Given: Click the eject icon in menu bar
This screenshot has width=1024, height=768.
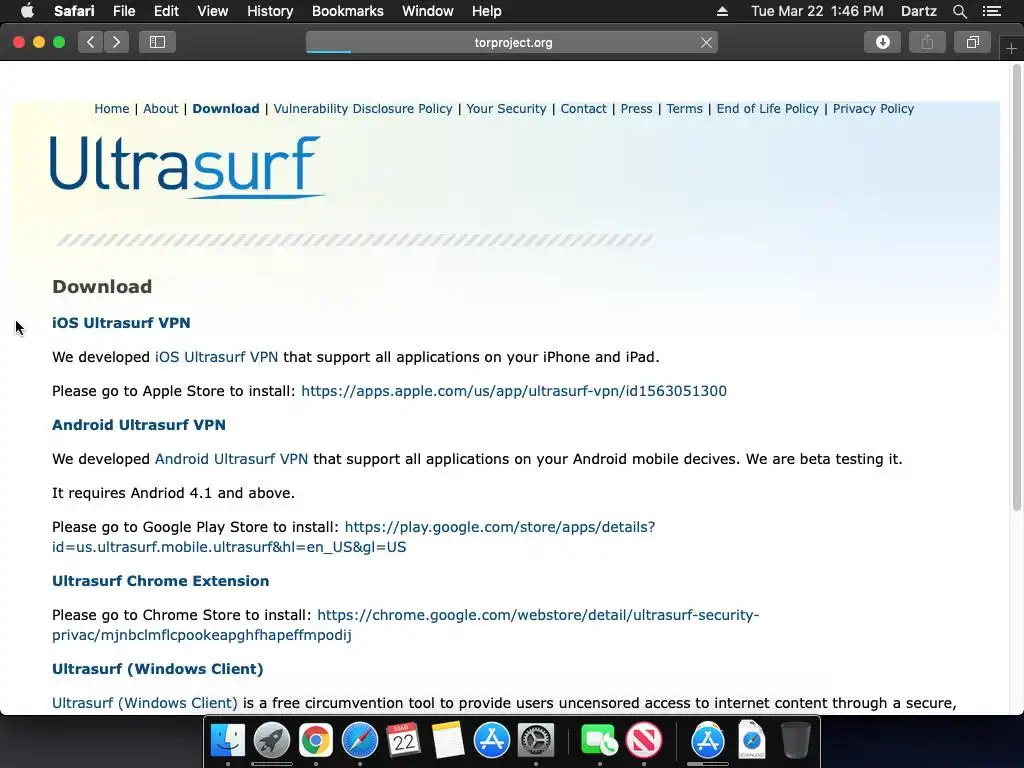Looking at the screenshot, I should click(722, 11).
